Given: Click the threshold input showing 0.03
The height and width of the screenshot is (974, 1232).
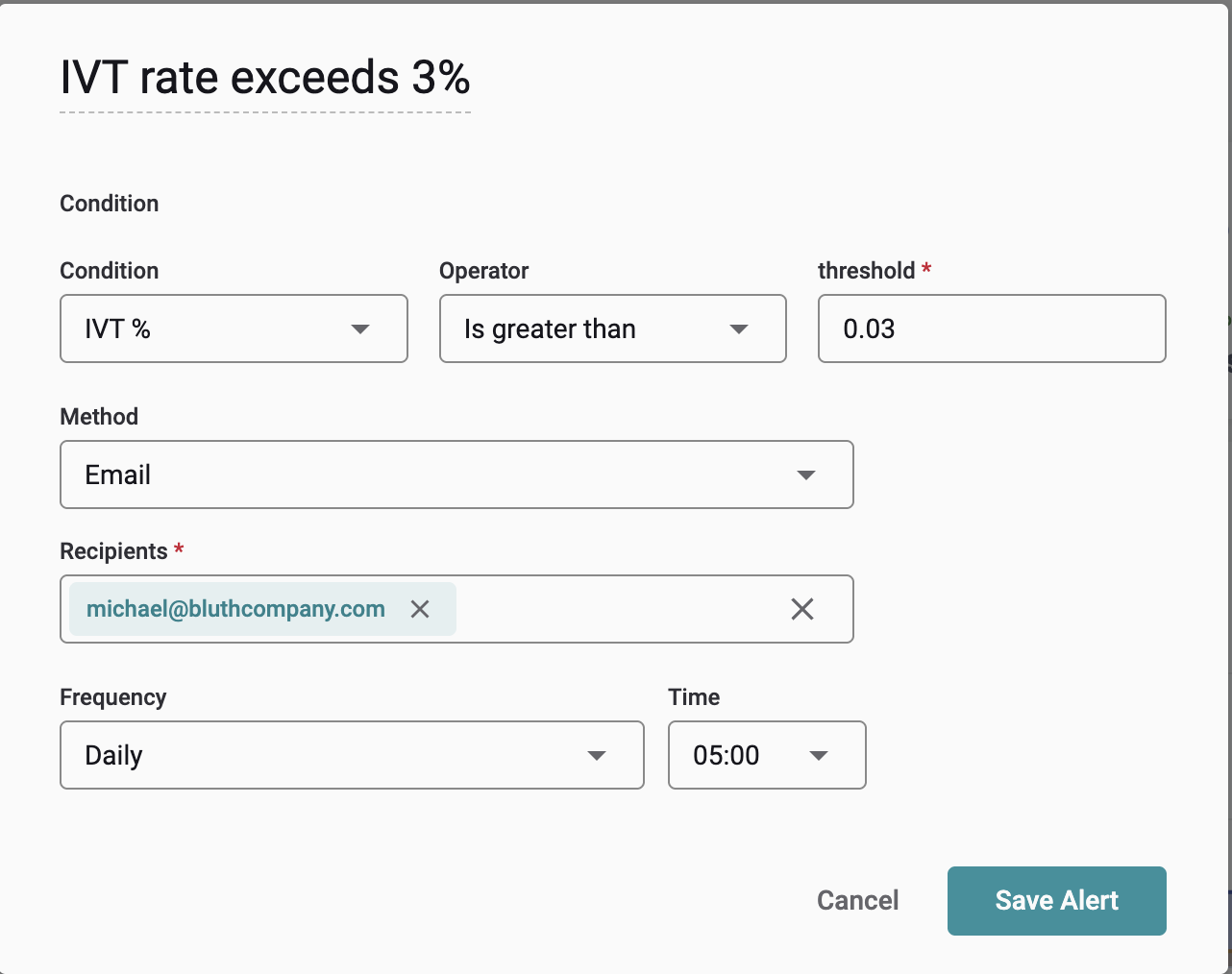Looking at the screenshot, I should tap(990, 329).
